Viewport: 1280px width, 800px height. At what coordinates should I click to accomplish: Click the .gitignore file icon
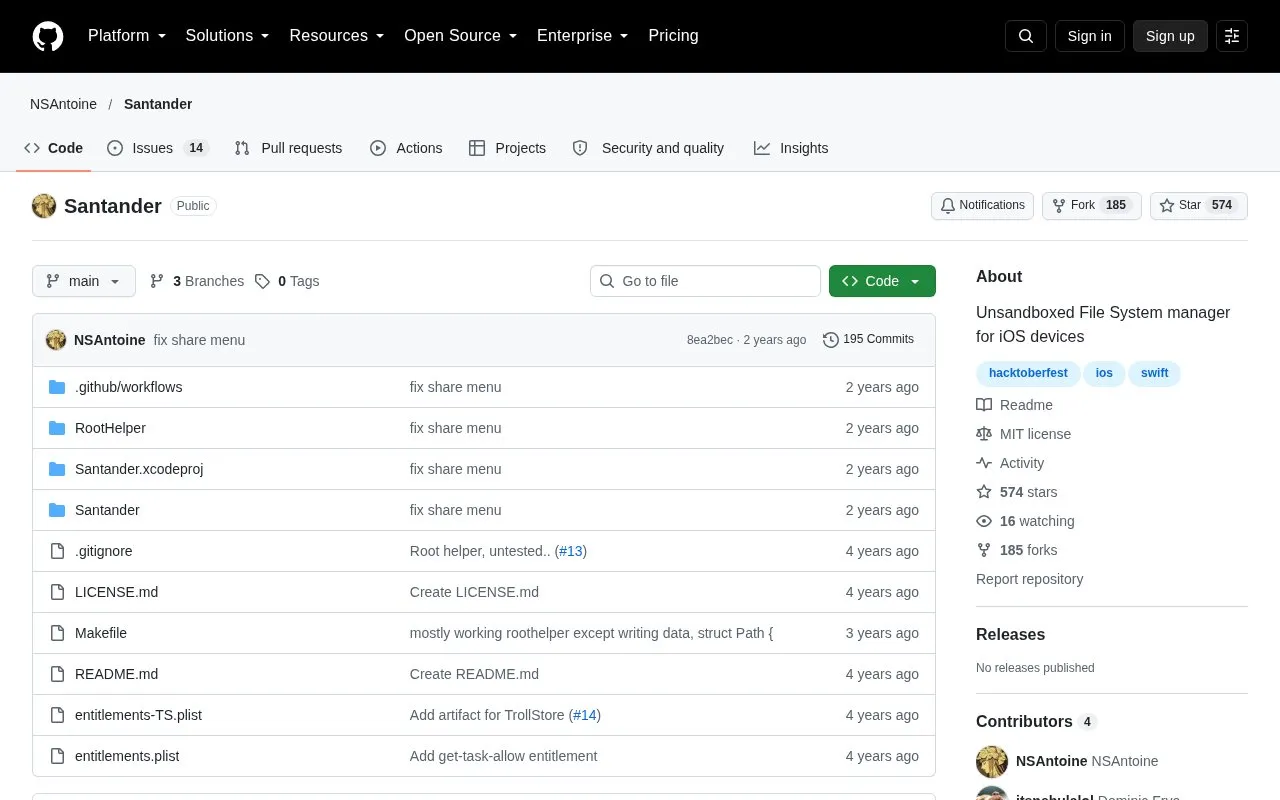point(57,551)
